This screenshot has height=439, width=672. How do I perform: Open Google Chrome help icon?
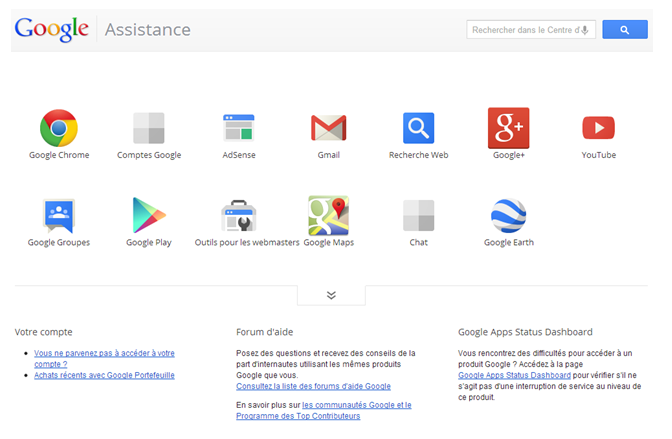tap(59, 128)
